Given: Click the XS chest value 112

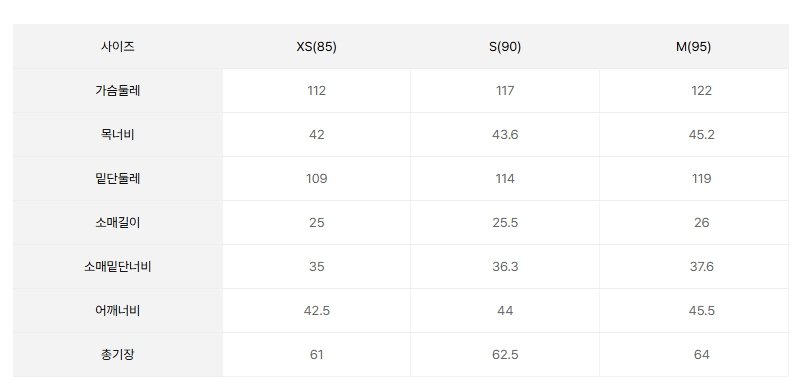Looking at the screenshot, I should coord(316,91).
